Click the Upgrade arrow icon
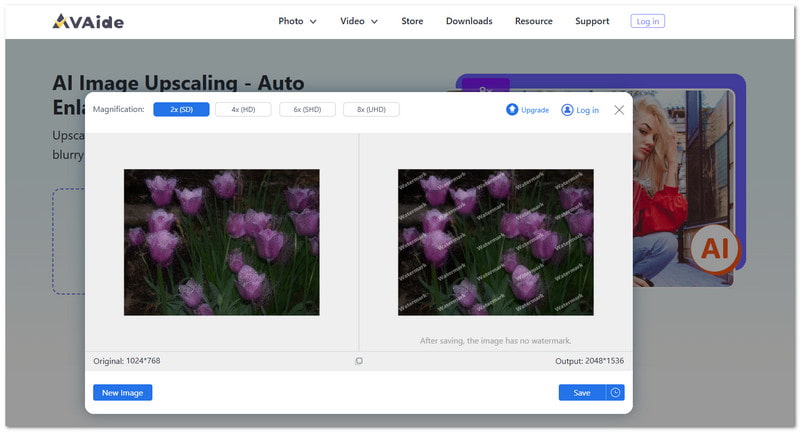 coord(512,110)
